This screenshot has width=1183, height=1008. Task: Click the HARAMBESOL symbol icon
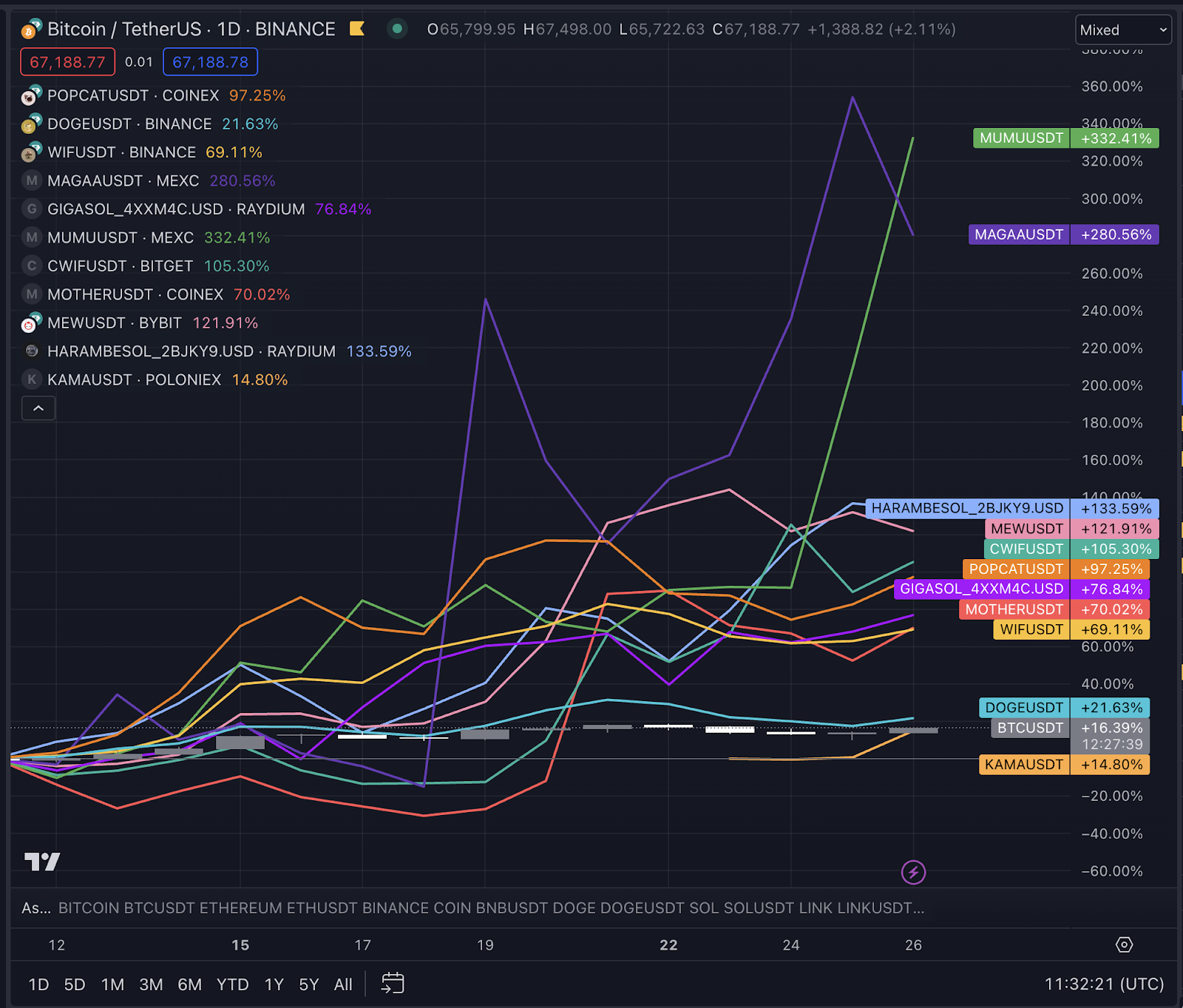[32, 351]
